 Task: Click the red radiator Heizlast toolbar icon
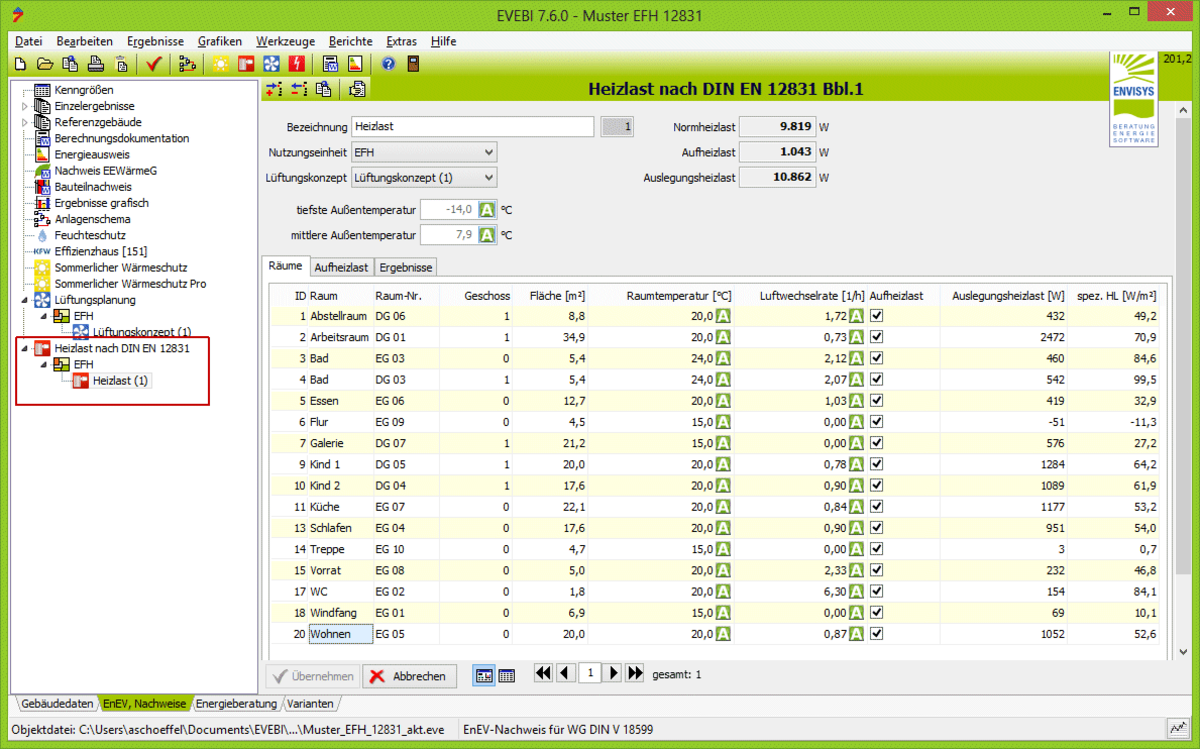(246, 64)
